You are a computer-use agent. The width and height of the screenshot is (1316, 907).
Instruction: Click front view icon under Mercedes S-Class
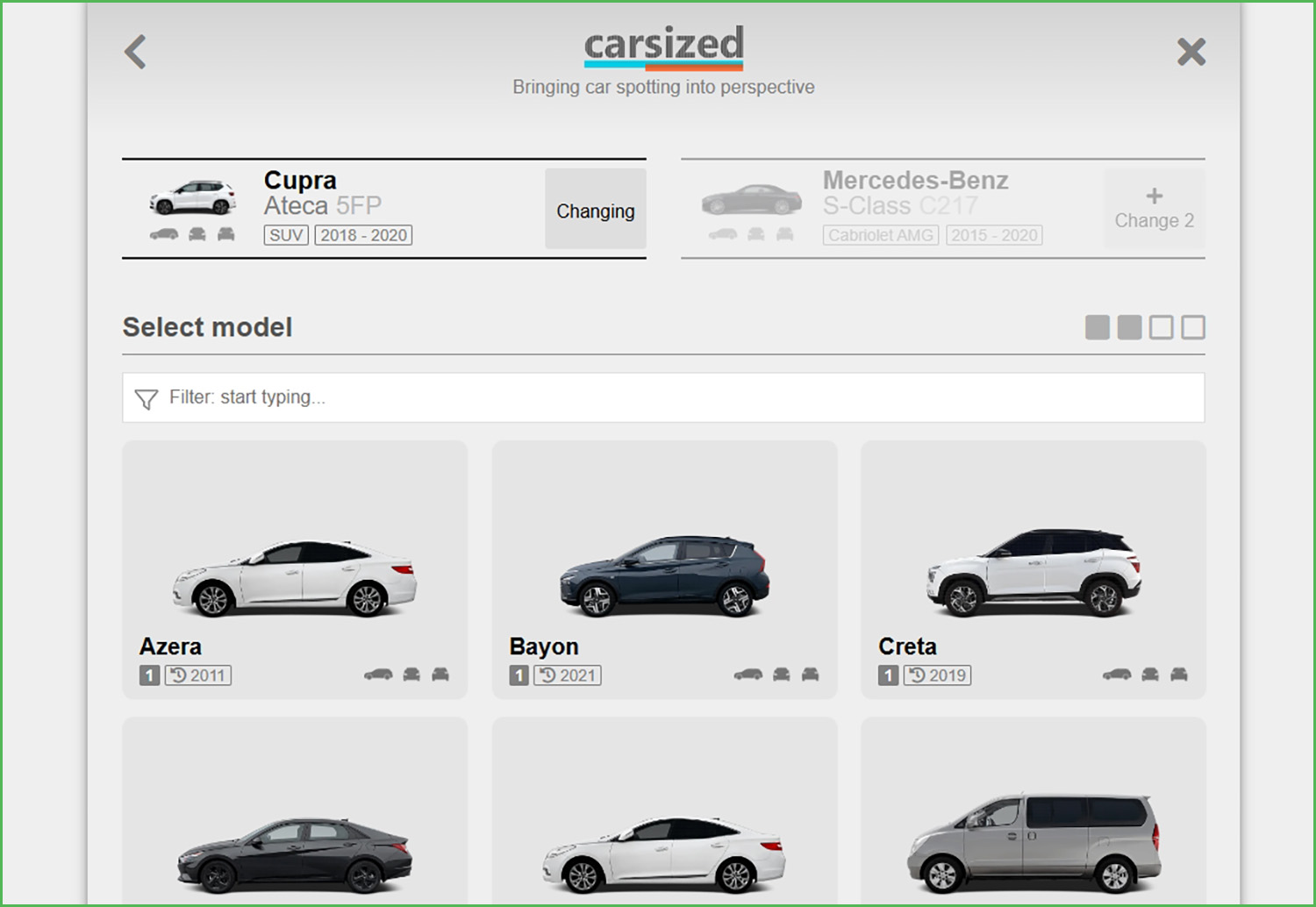[756, 234]
